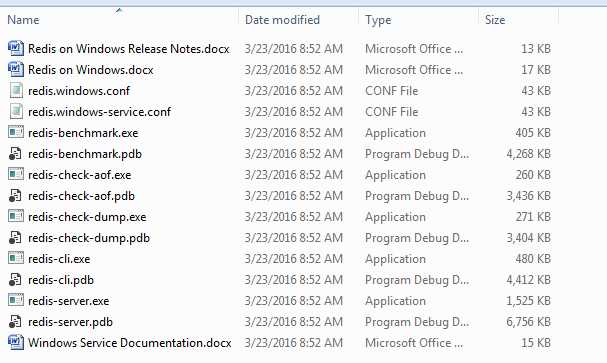
Task: Click the sort arrow above the Name column
Action: [x=119, y=10]
